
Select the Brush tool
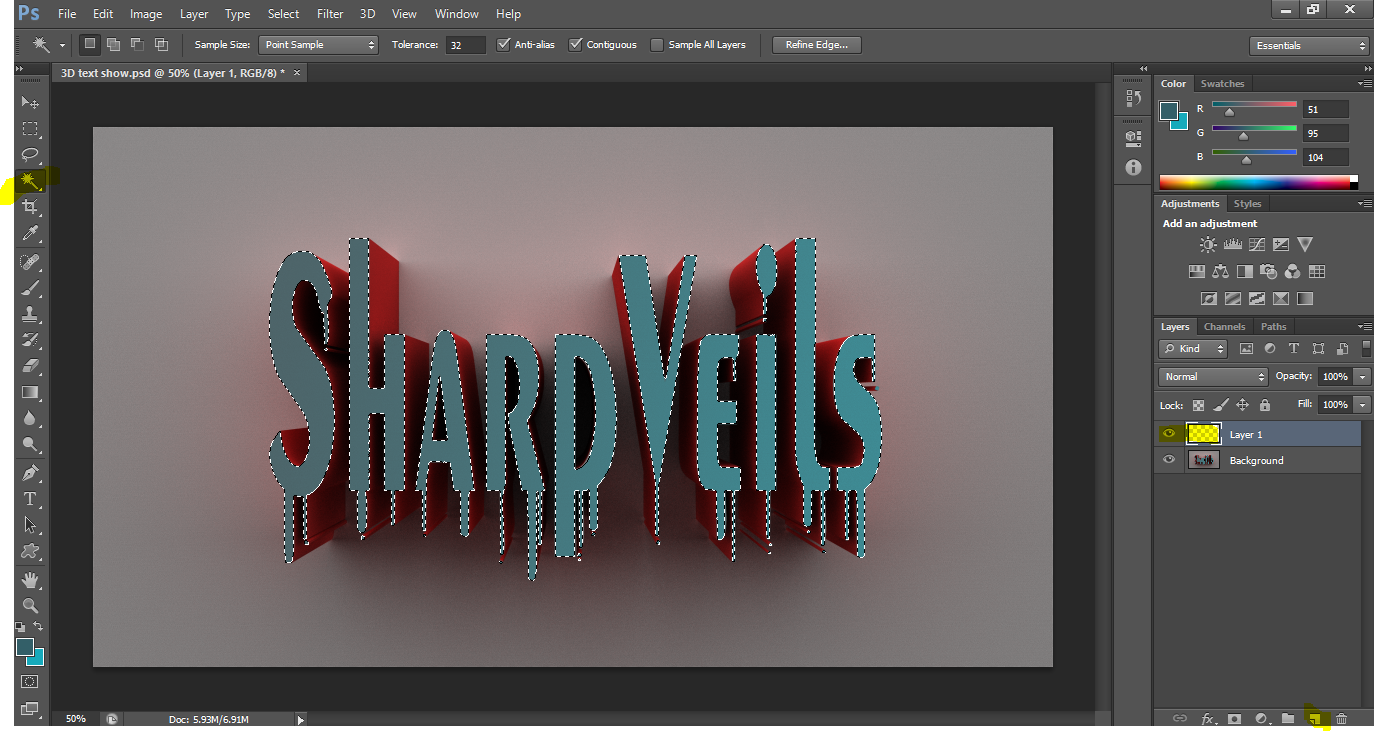click(x=30, y=289)
